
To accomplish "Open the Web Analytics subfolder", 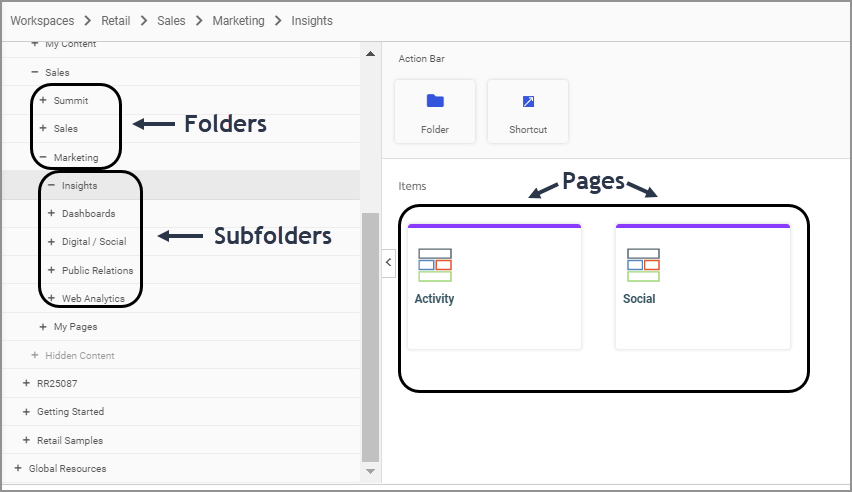I will tap(93, 298).
